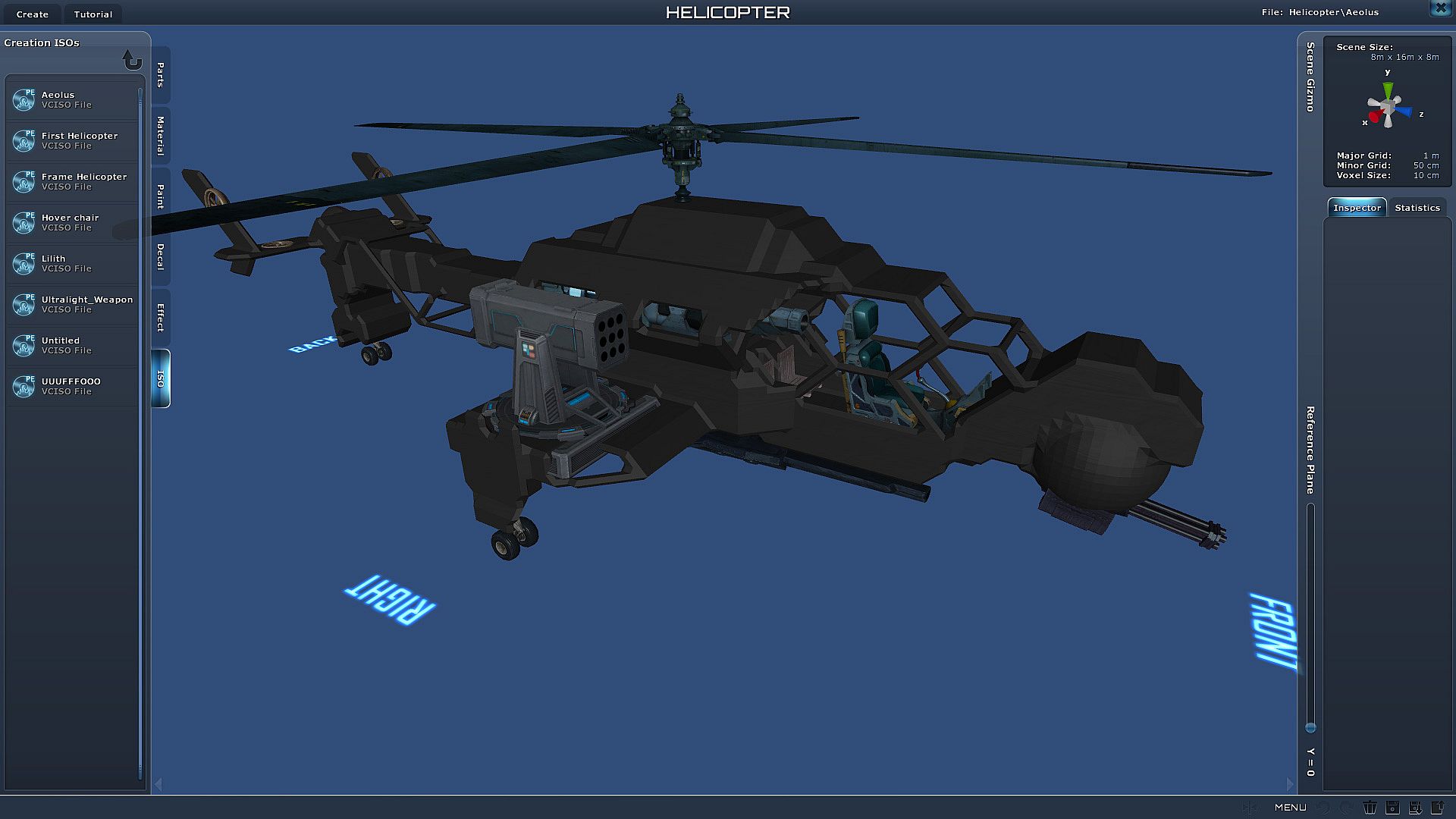
Task: Collapse left panel with bottom arrow
Action: (x=158, y=784)
